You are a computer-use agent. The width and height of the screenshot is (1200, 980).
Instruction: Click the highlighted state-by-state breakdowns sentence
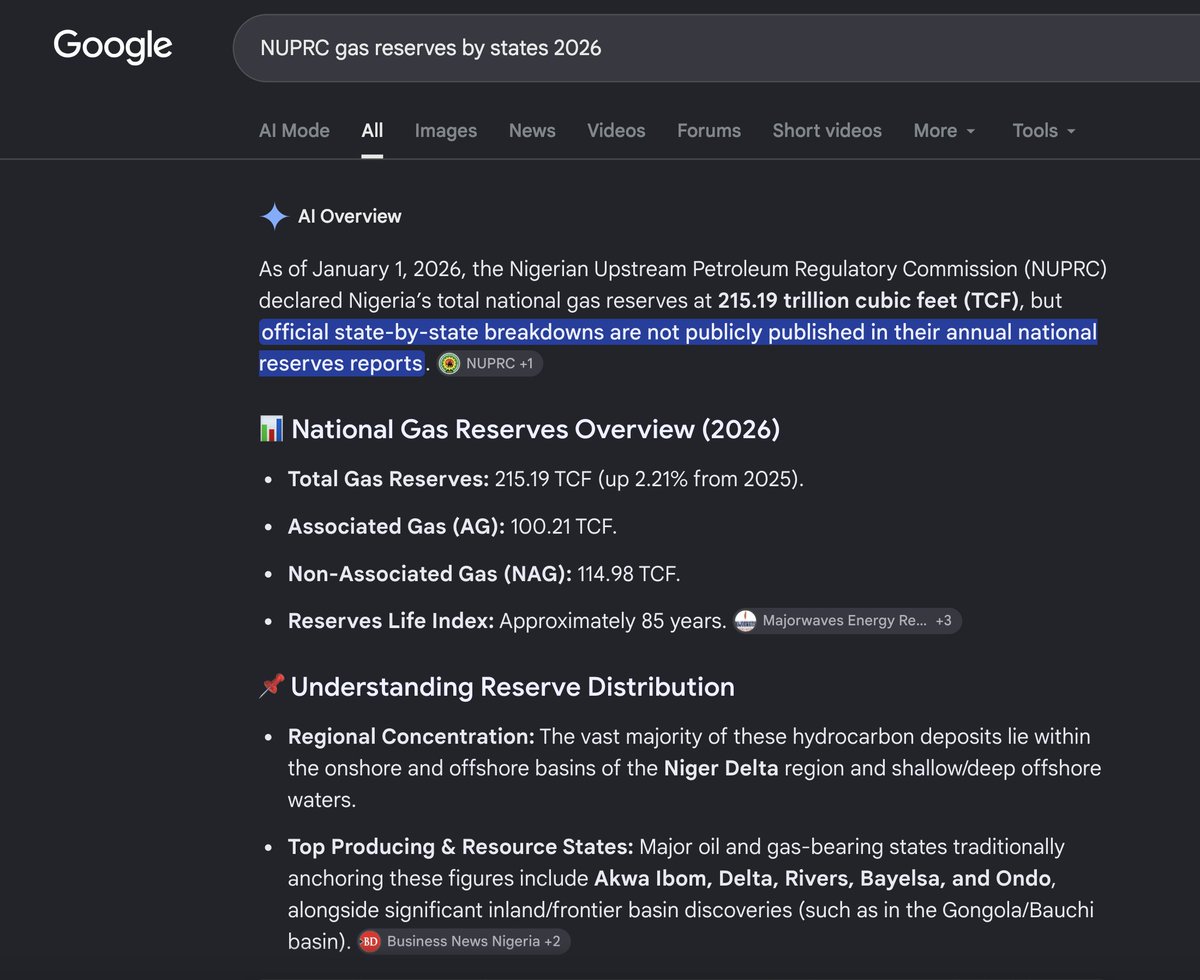(x=678, y=347)
